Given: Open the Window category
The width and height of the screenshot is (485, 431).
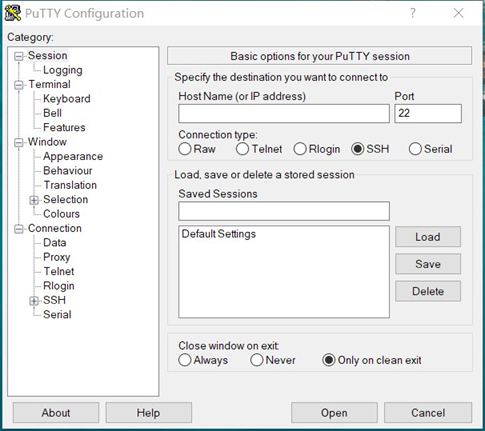Looking at the screenshot, I should pos(47,142).
